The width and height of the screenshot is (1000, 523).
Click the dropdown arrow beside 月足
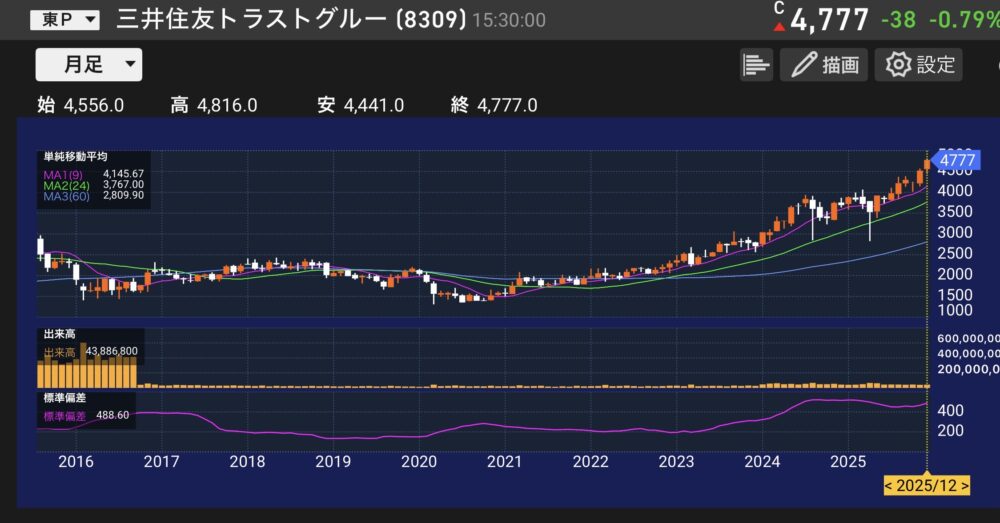pyautogui.click(x=130, y=64)
